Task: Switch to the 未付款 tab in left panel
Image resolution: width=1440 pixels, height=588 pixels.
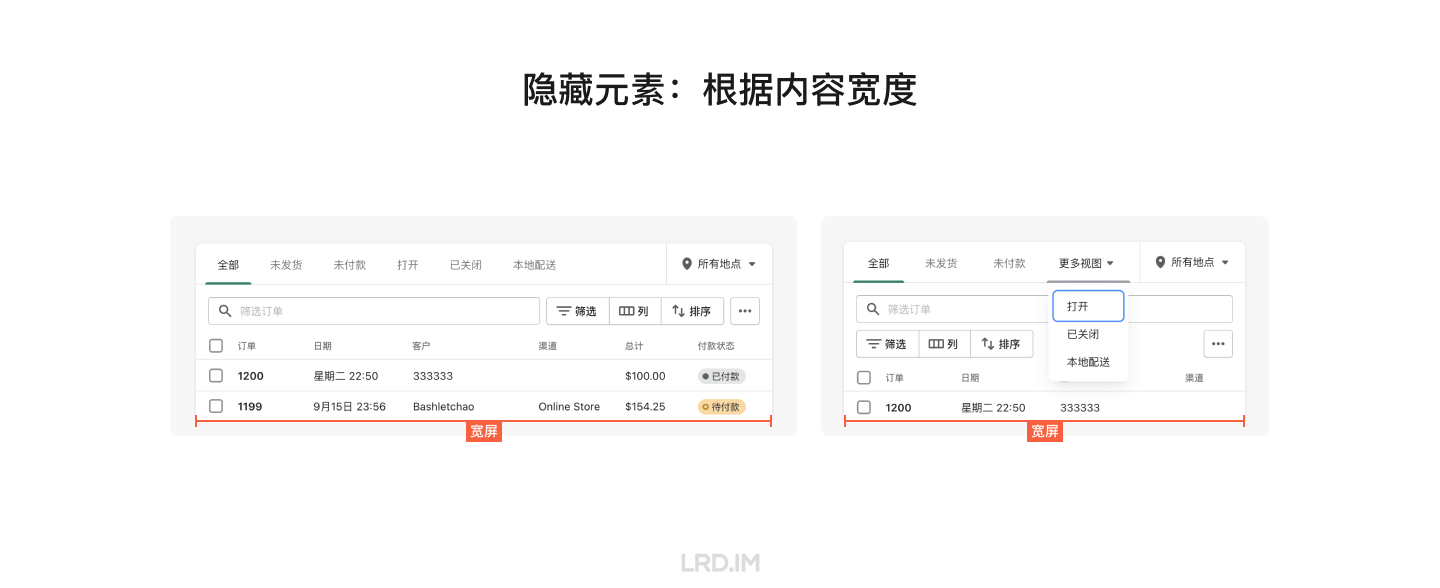Action: pos(349,265)
